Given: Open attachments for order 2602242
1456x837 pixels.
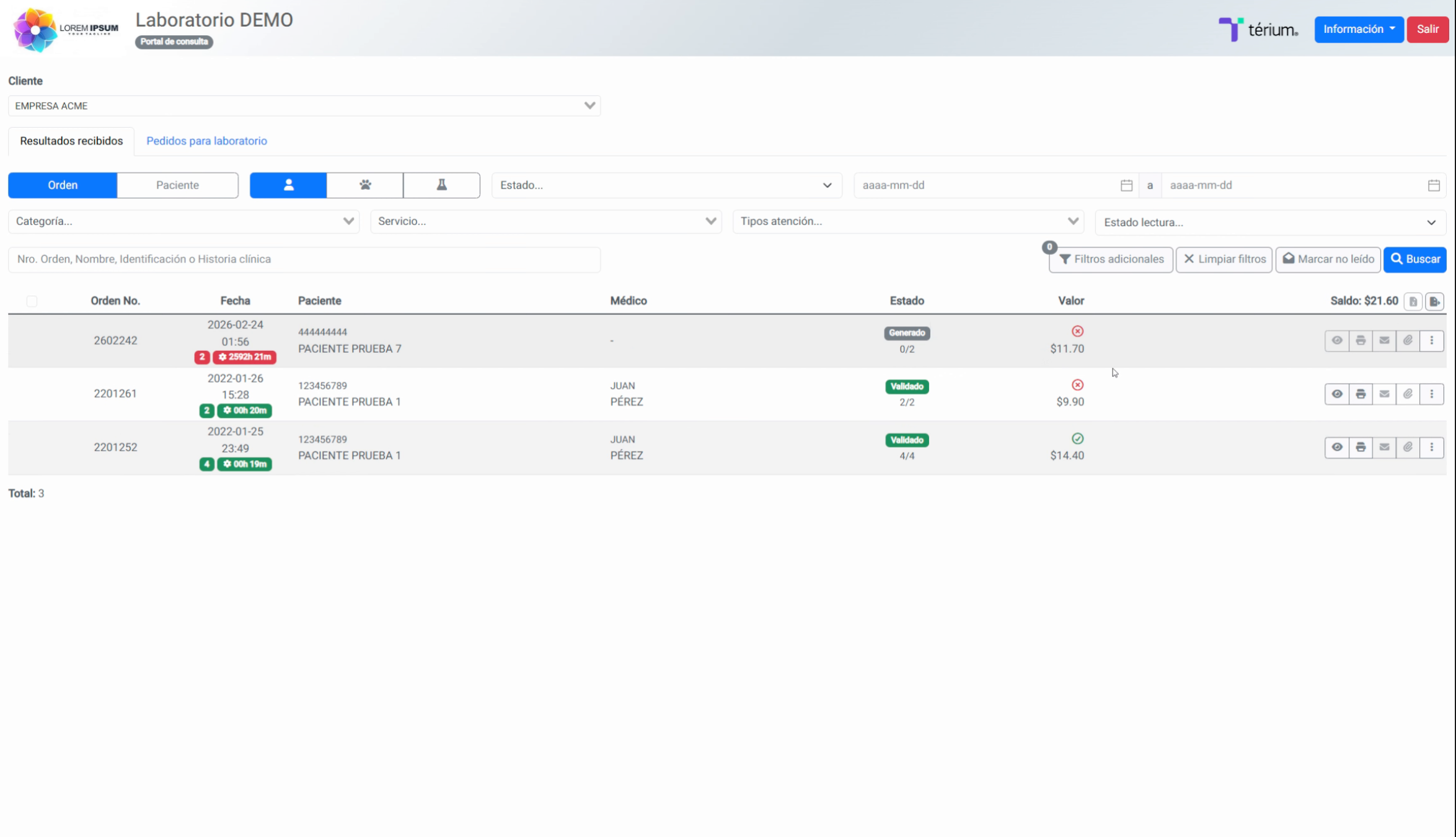Looking at the screenshot, I should tap(1408, 340).
